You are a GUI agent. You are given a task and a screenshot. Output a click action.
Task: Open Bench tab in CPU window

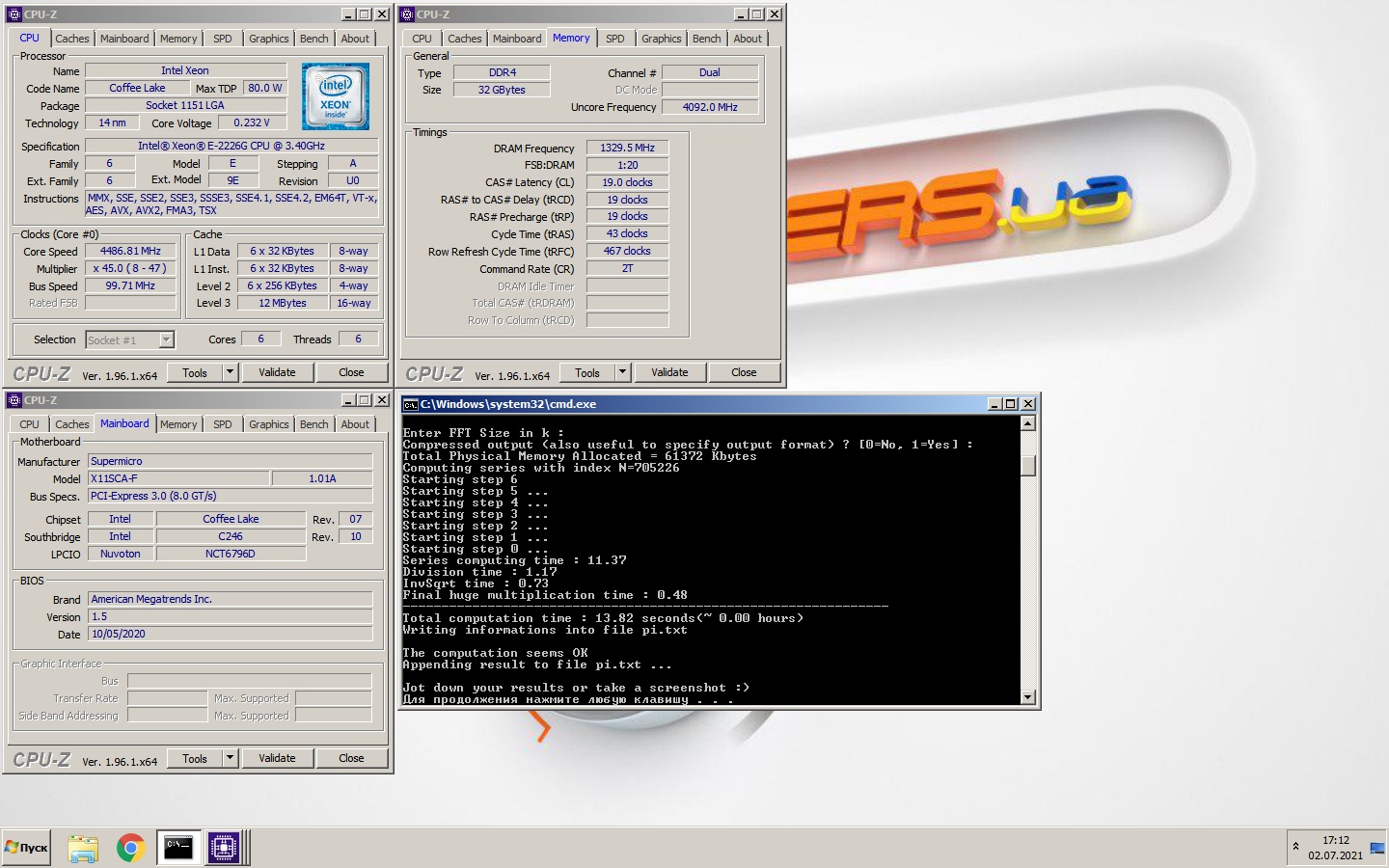coord(313,39)
